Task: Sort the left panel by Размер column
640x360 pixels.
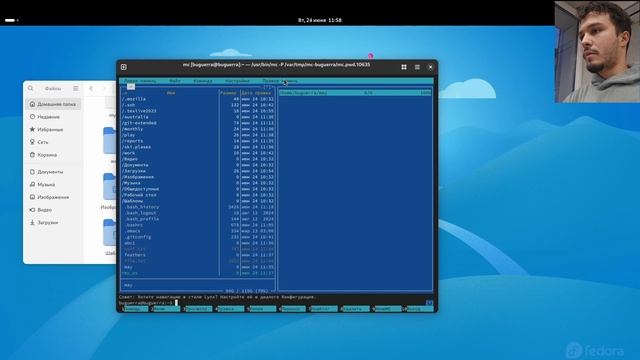Action: tap(229, 93)
